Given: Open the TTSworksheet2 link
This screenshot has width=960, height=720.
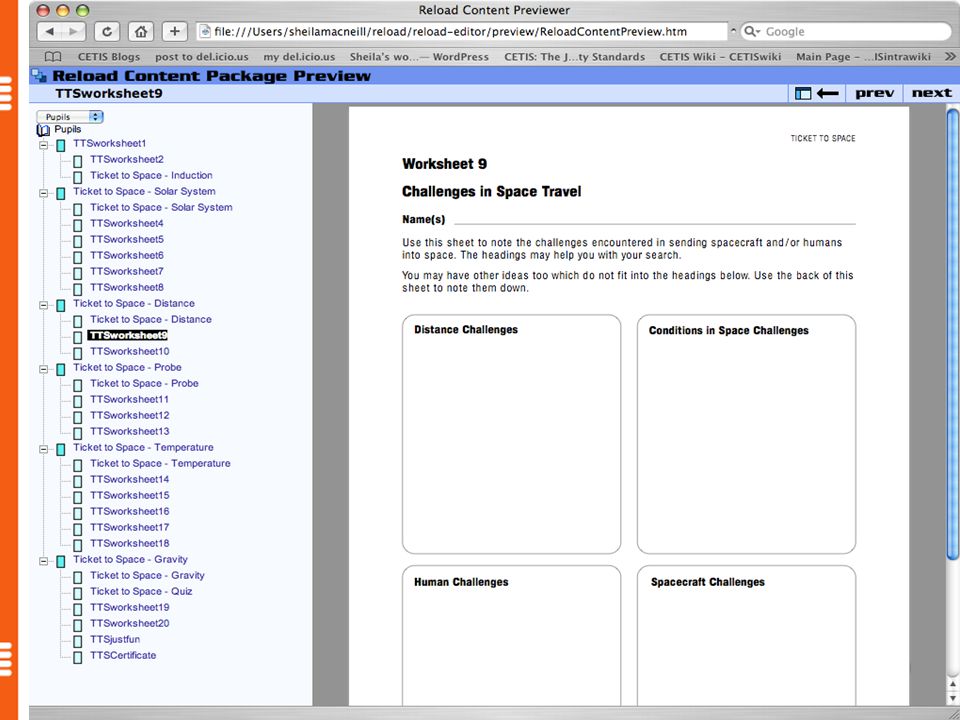Looking at the screenshot, I should [x=127, y=159].
